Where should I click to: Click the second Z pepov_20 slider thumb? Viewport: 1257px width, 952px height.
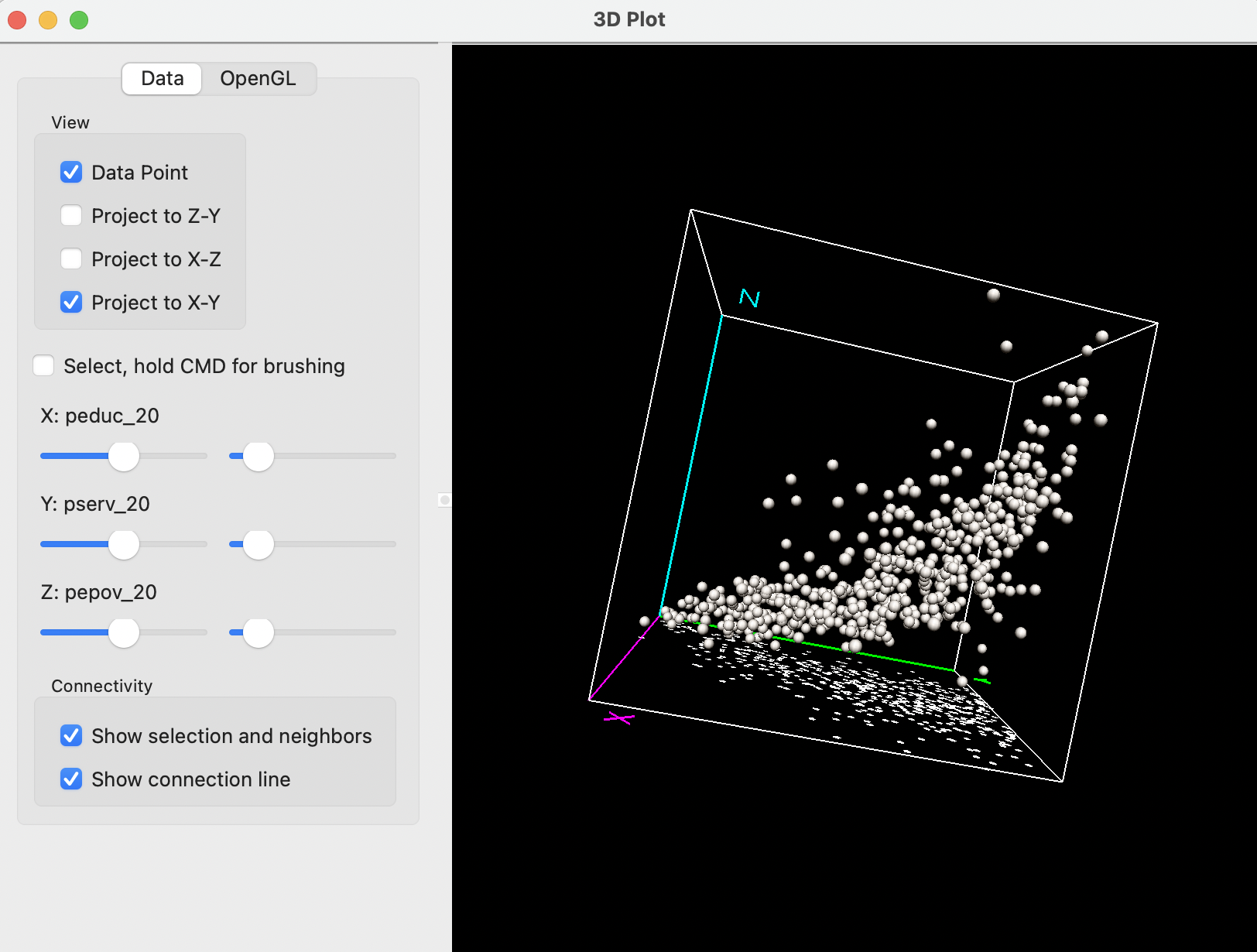point(259,632)
